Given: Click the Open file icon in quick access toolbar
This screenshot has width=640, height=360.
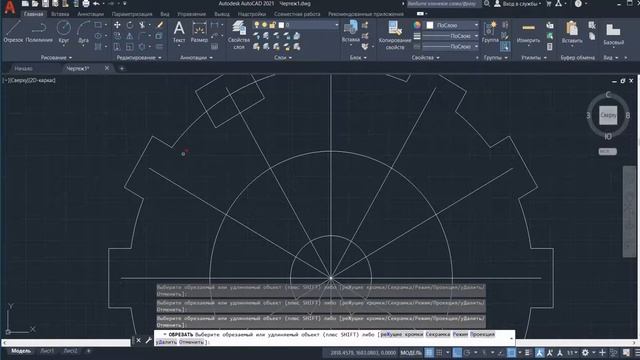Looking at the screenshot, I should (35, 4).
